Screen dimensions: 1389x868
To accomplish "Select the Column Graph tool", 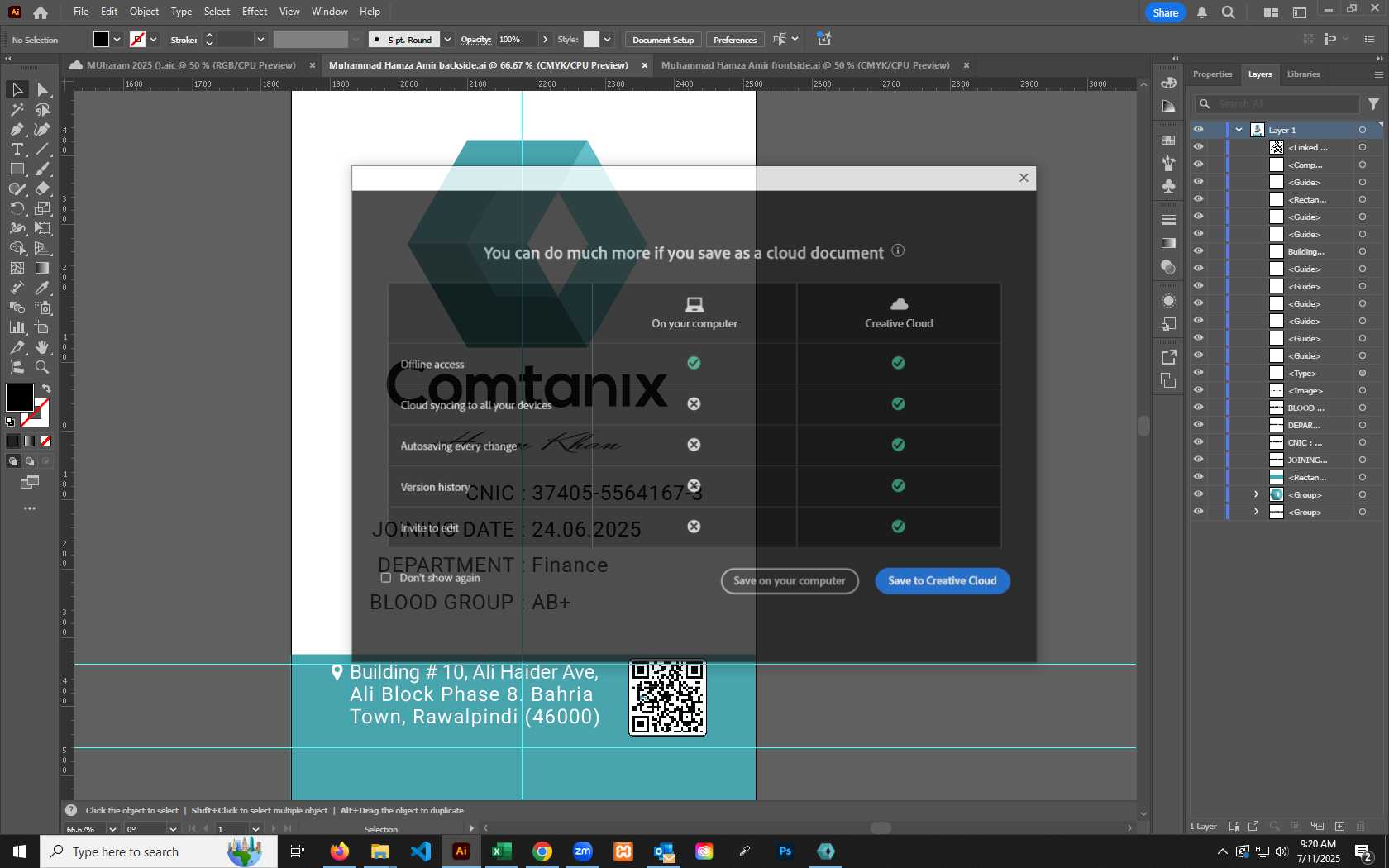I will point(17,327).
